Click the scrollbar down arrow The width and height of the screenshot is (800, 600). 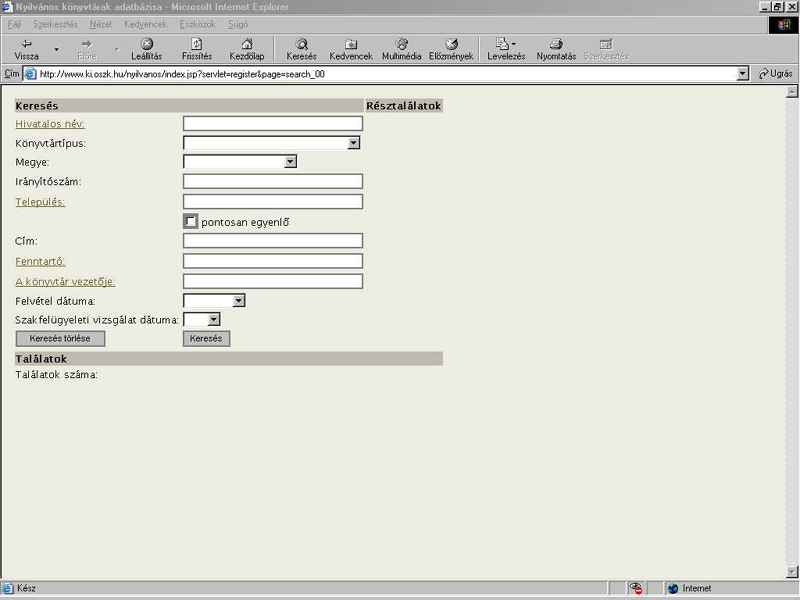pos(792,571)
